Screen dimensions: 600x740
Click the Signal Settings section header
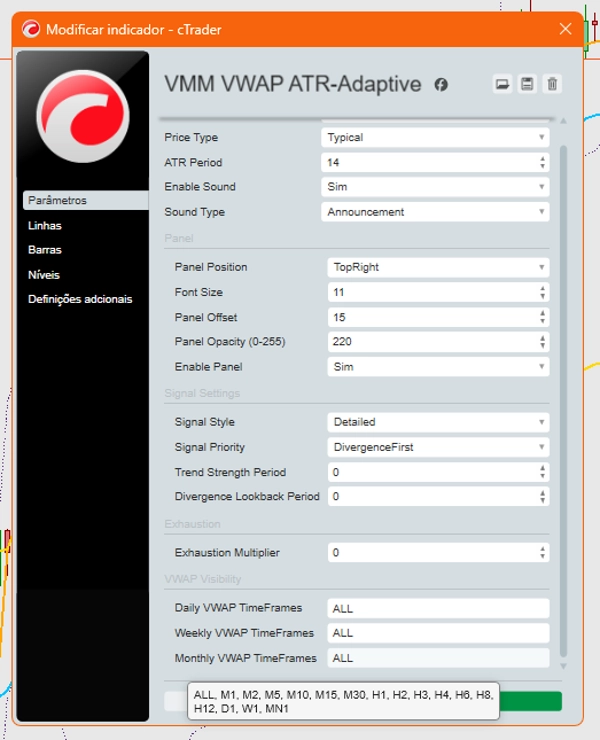pyautogui.click(x=202, y=393)
